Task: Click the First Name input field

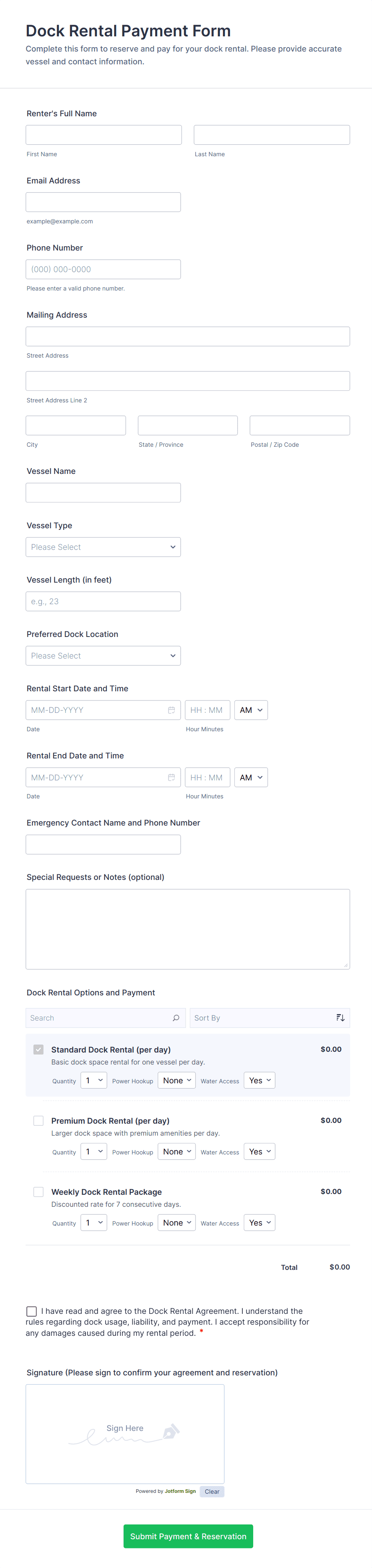Action: [x=104, y=135]
